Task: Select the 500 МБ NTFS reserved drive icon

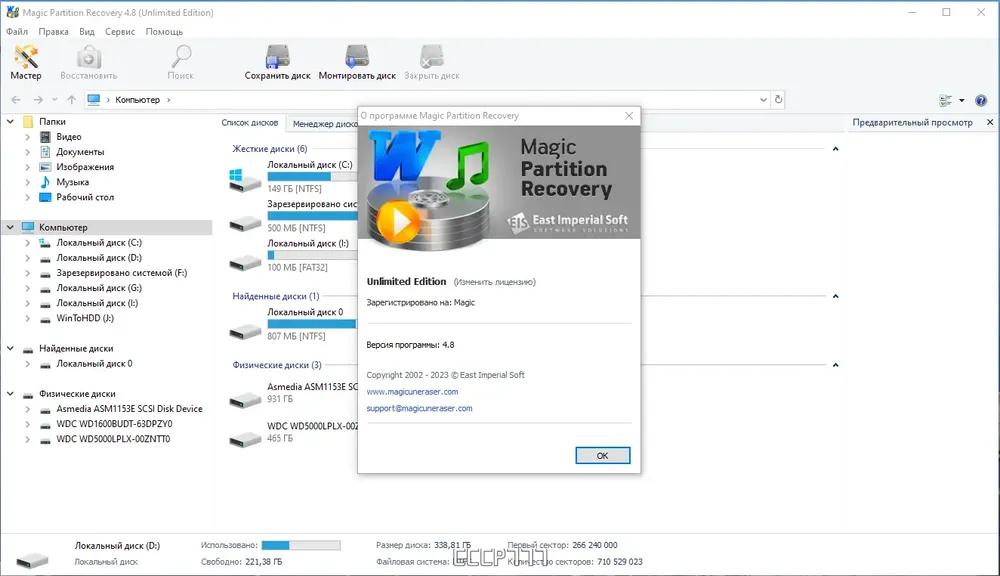Action: [x=245, y=223]
